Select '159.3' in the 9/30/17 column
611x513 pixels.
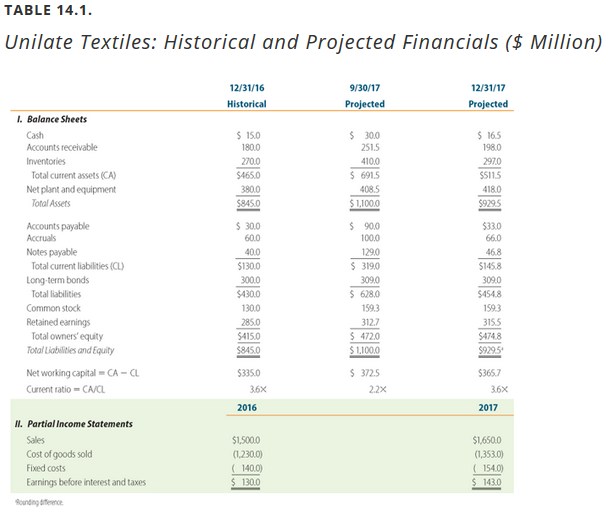[x=371, y=308]
